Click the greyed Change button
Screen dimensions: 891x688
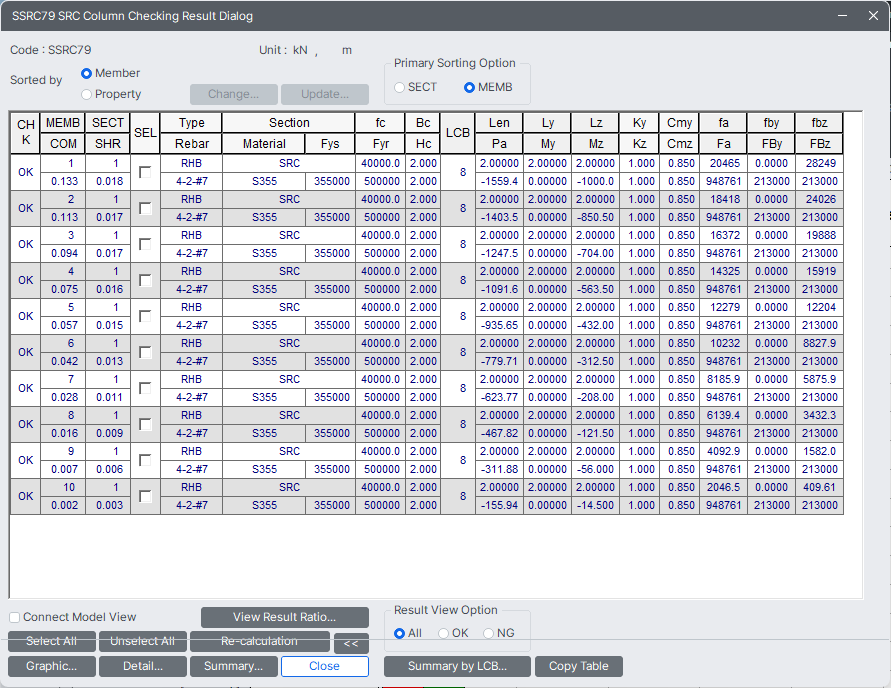[x=234, y=94]
